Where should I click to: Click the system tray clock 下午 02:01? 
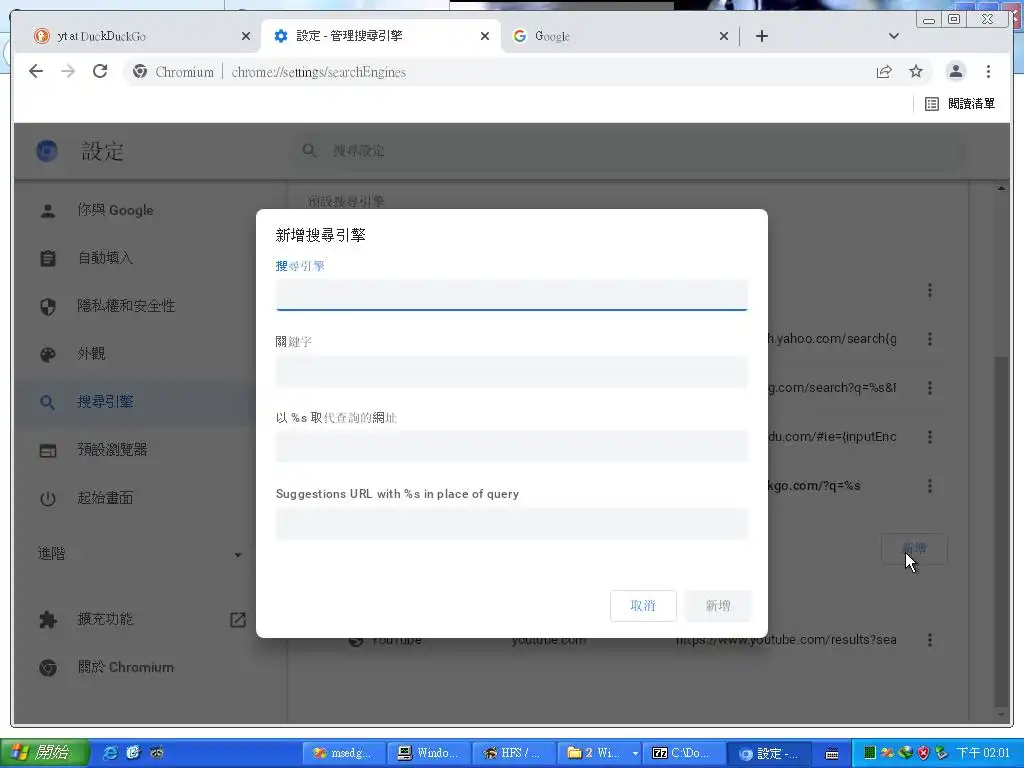pos(983,753)
